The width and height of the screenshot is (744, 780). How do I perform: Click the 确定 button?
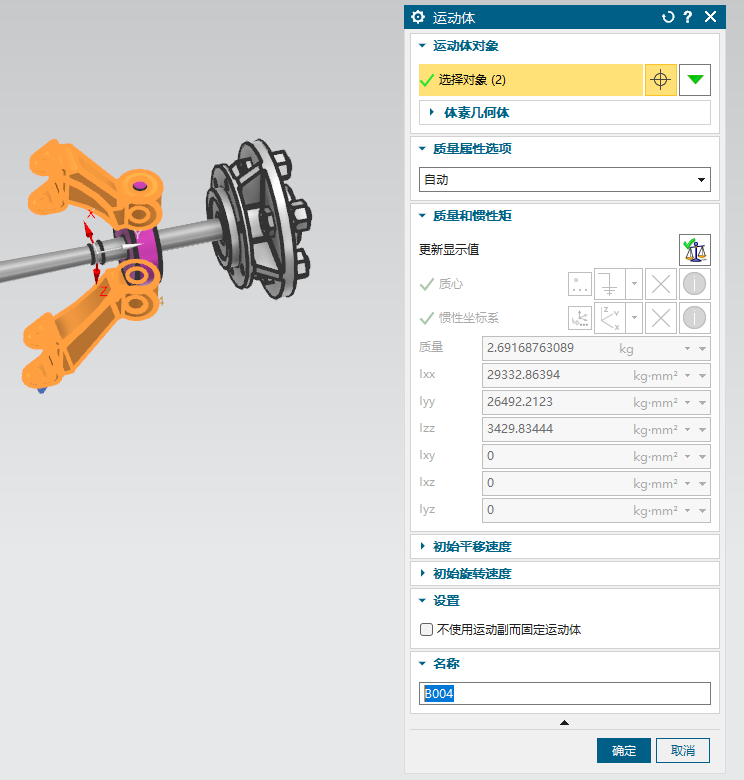[x=623, y=750]
